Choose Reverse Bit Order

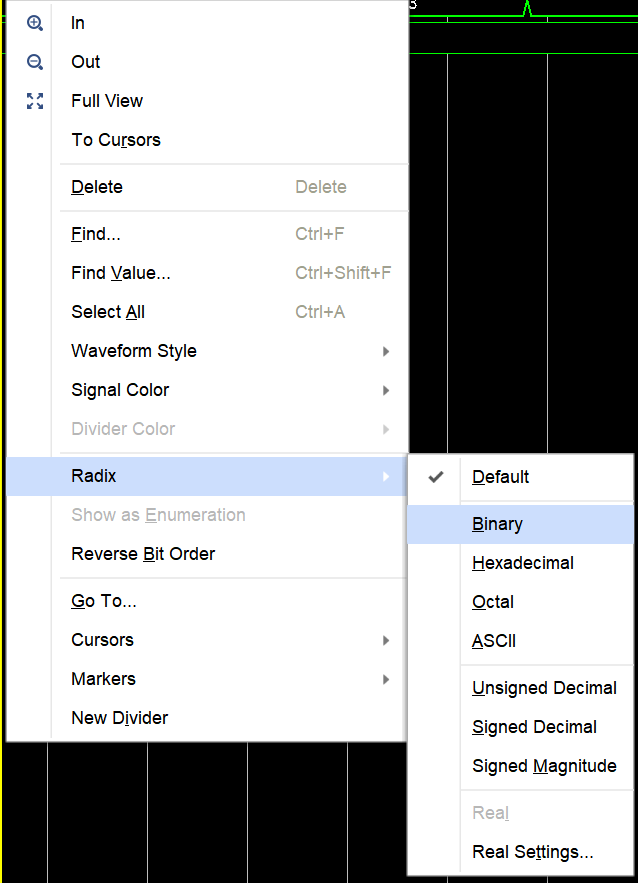click(143, 554)
